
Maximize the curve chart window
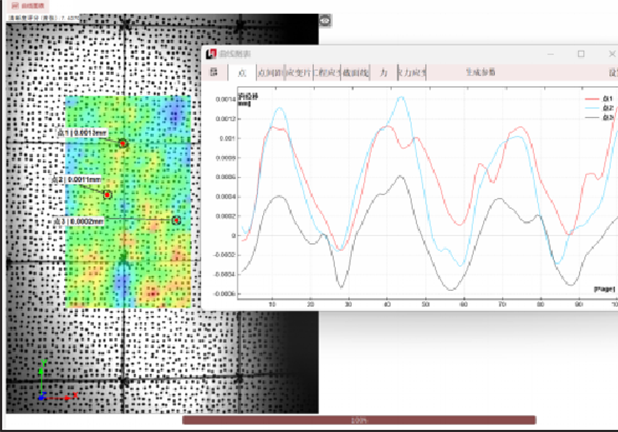(x=581, y=54)
